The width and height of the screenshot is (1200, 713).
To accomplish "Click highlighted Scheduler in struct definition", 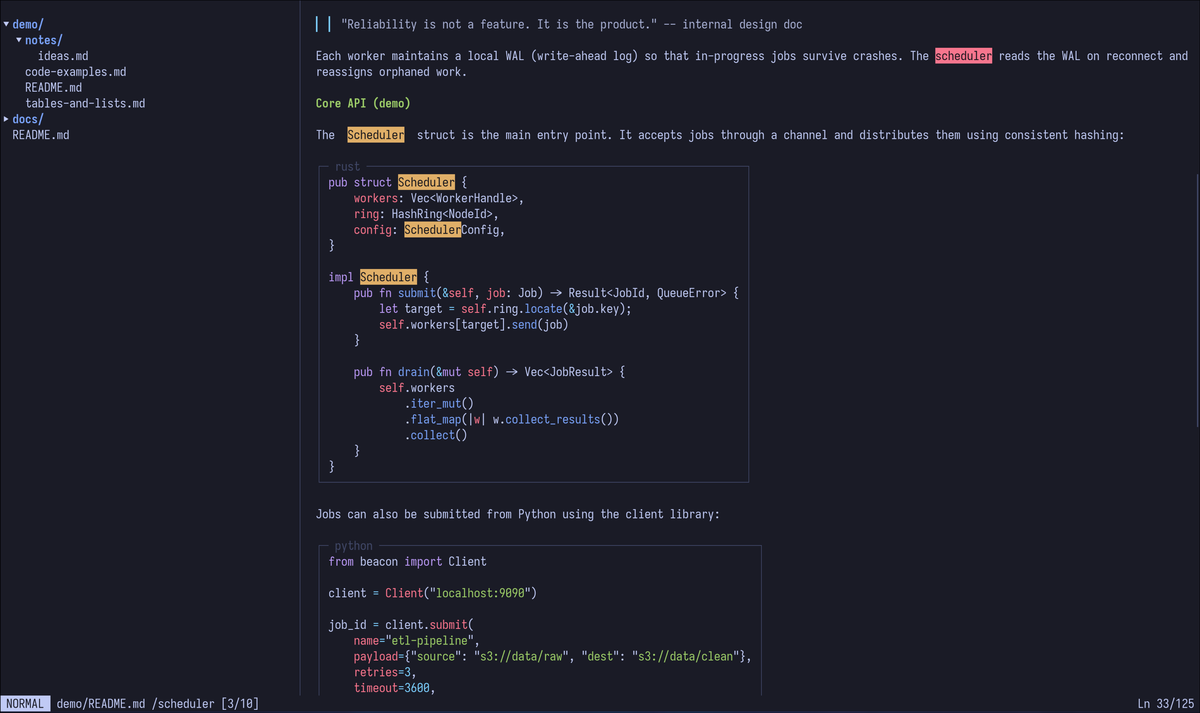I will point(426,182).
